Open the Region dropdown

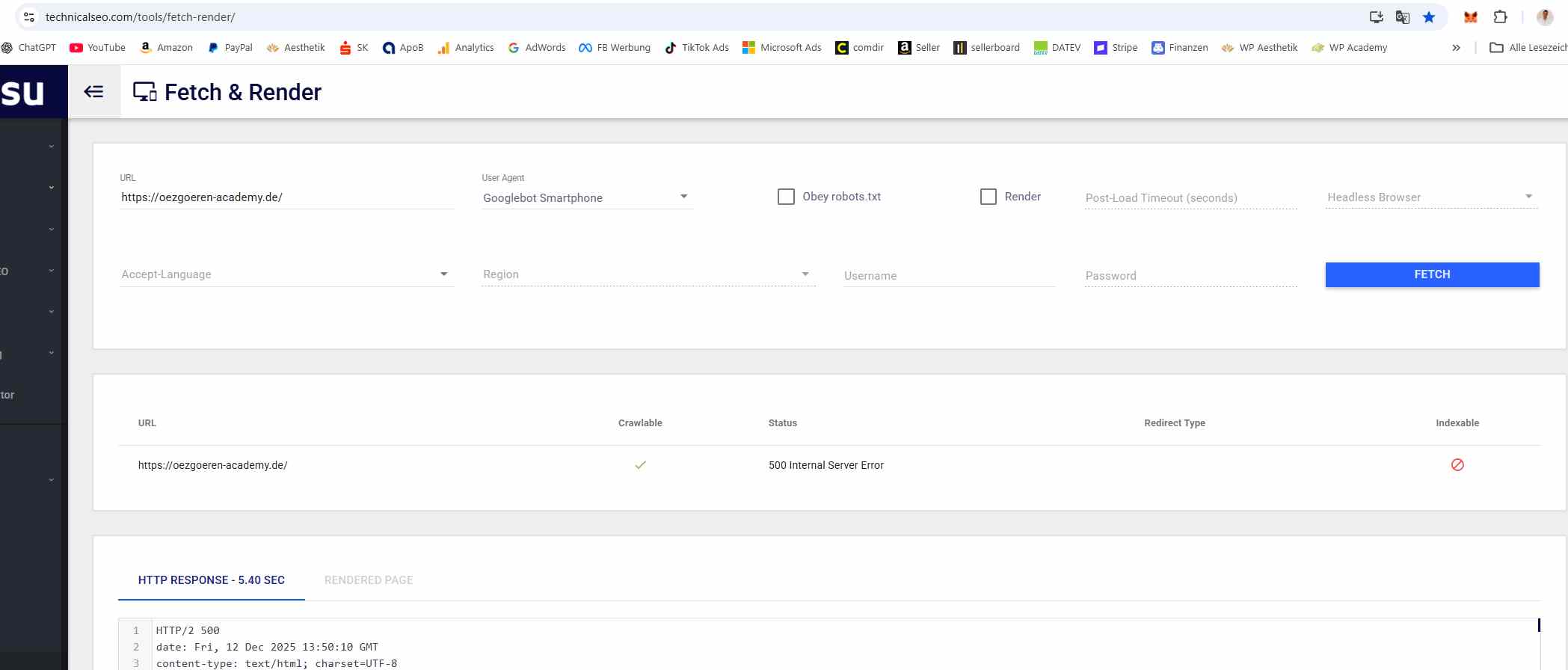click(x=648, y=274)
